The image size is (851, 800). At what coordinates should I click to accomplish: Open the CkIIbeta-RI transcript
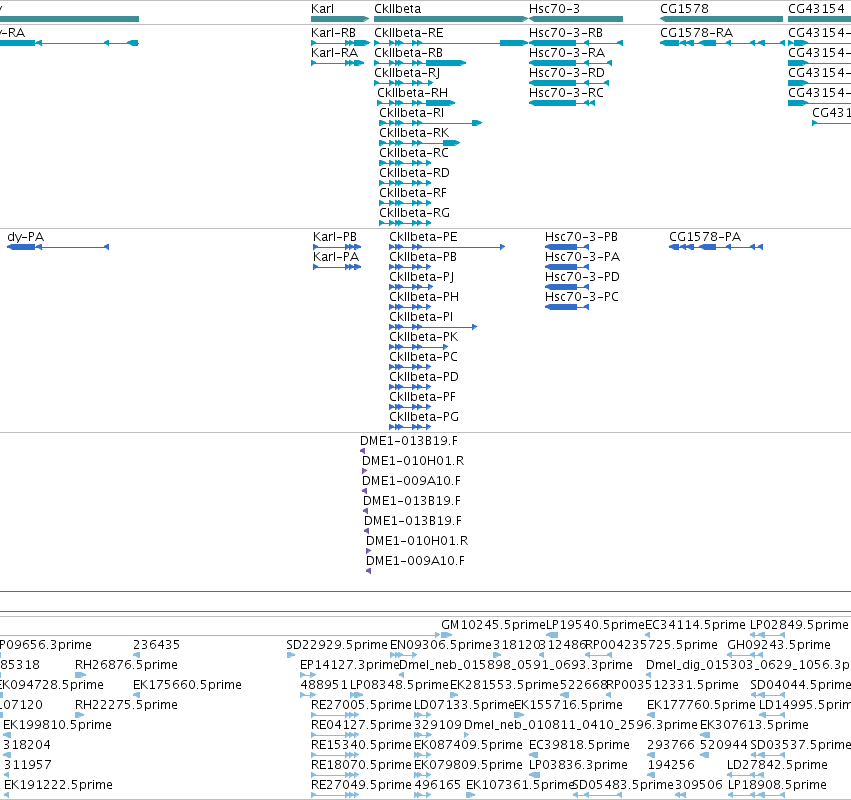pos(411,113)
